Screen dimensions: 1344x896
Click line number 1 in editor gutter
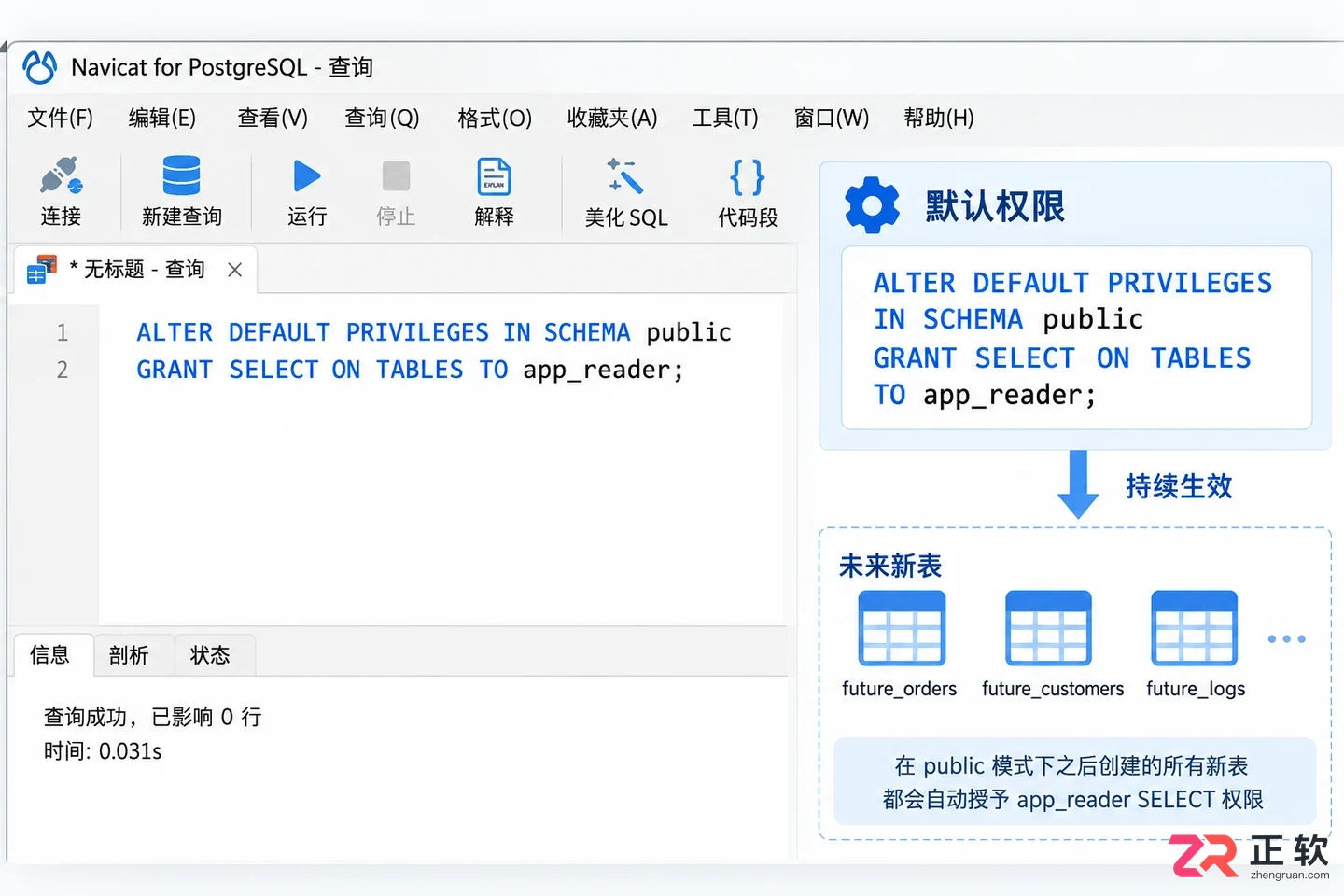tap(63, 332)
